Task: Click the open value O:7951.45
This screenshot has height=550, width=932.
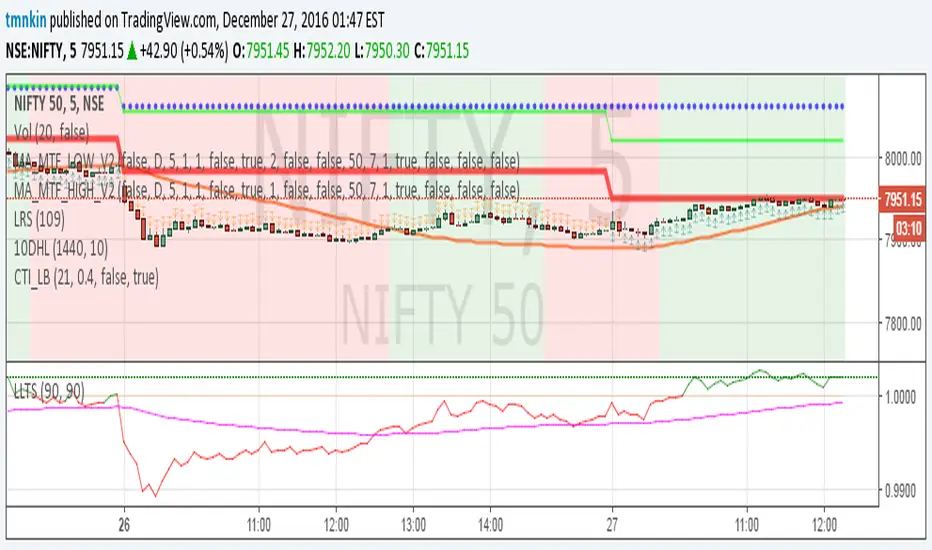Action: pyautogui.click(x=261, y=51)
